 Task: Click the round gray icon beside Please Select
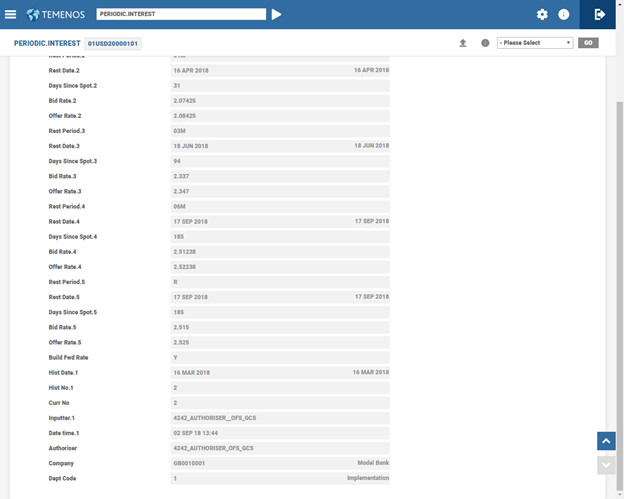pyautogui.click(x=485, y=43)
